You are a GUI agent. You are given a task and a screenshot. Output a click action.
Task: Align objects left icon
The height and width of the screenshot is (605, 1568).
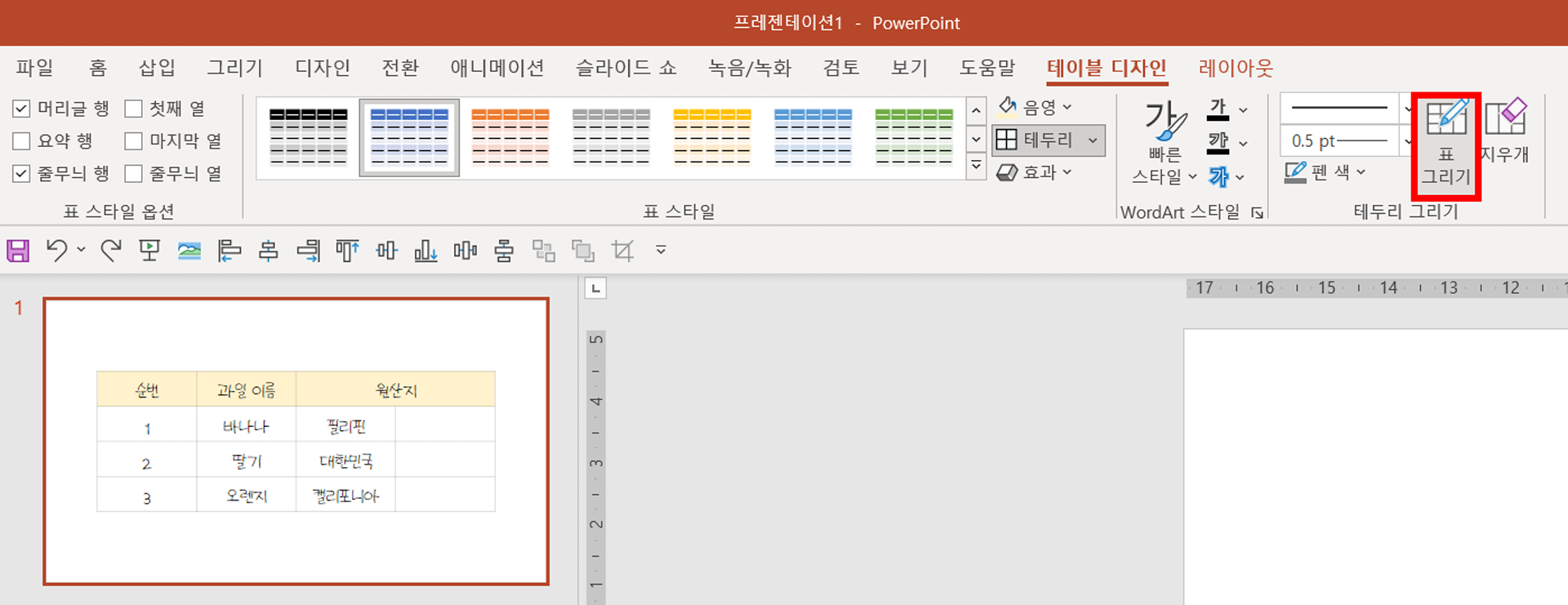(x=229, y=251)
